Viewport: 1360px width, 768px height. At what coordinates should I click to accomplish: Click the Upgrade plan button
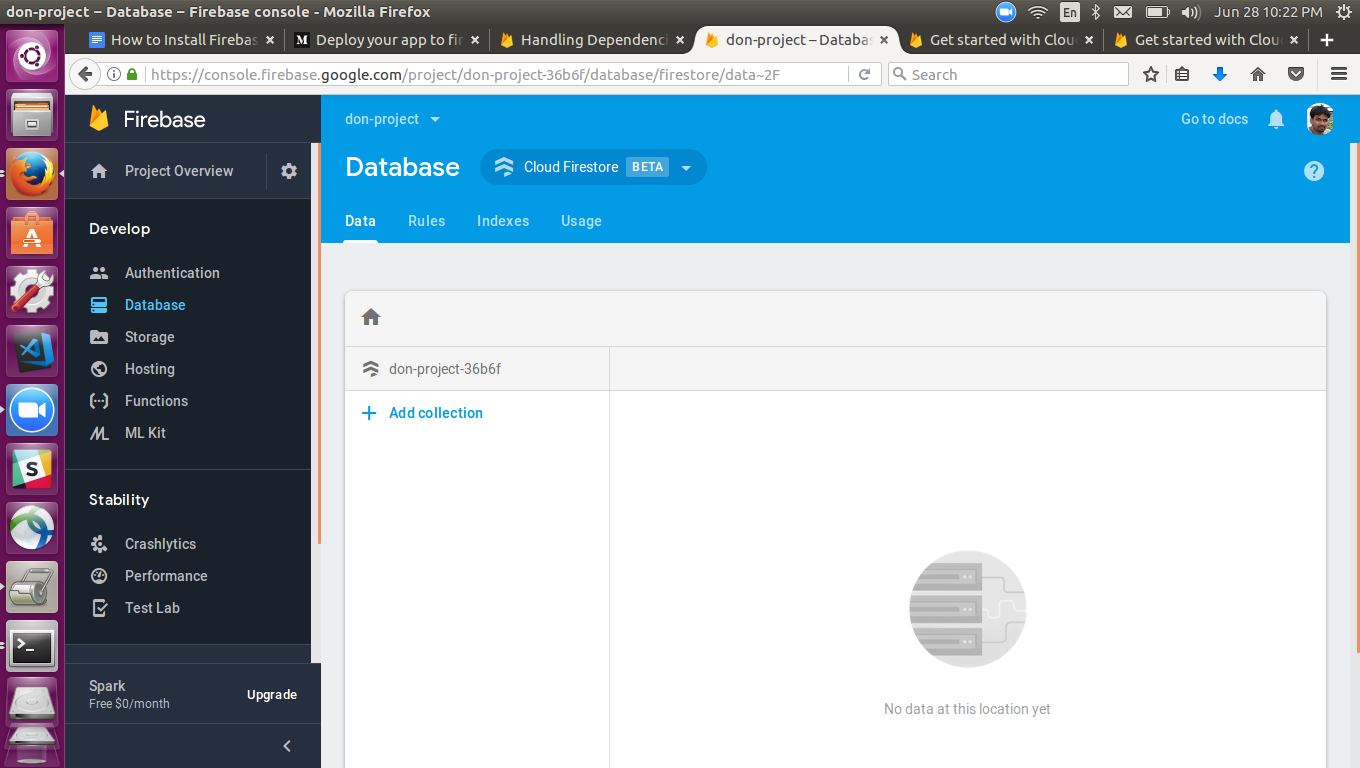pyautogui.click(x=272, y=695)
